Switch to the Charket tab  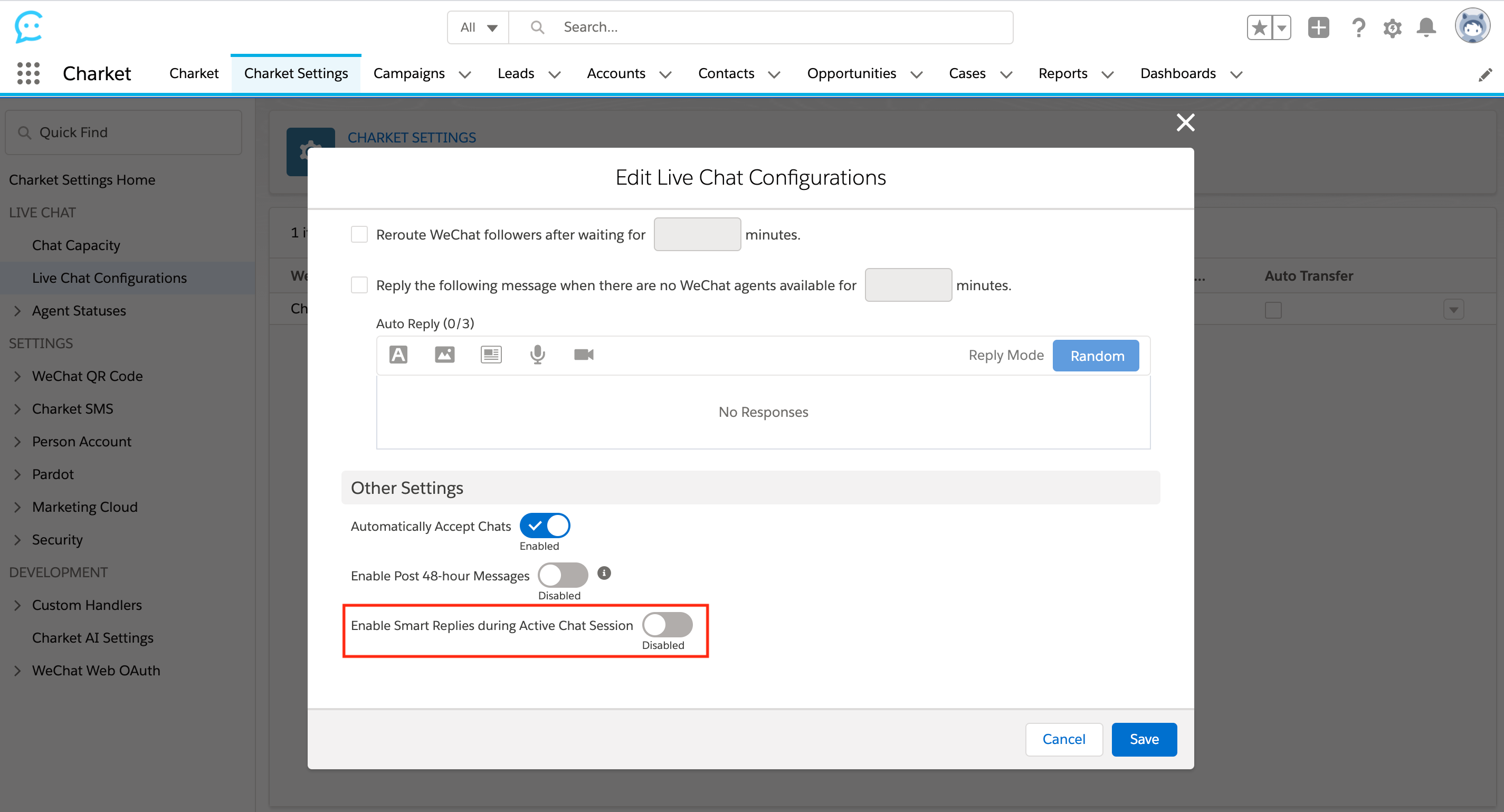pyautogui.click(x=193, y=73)
